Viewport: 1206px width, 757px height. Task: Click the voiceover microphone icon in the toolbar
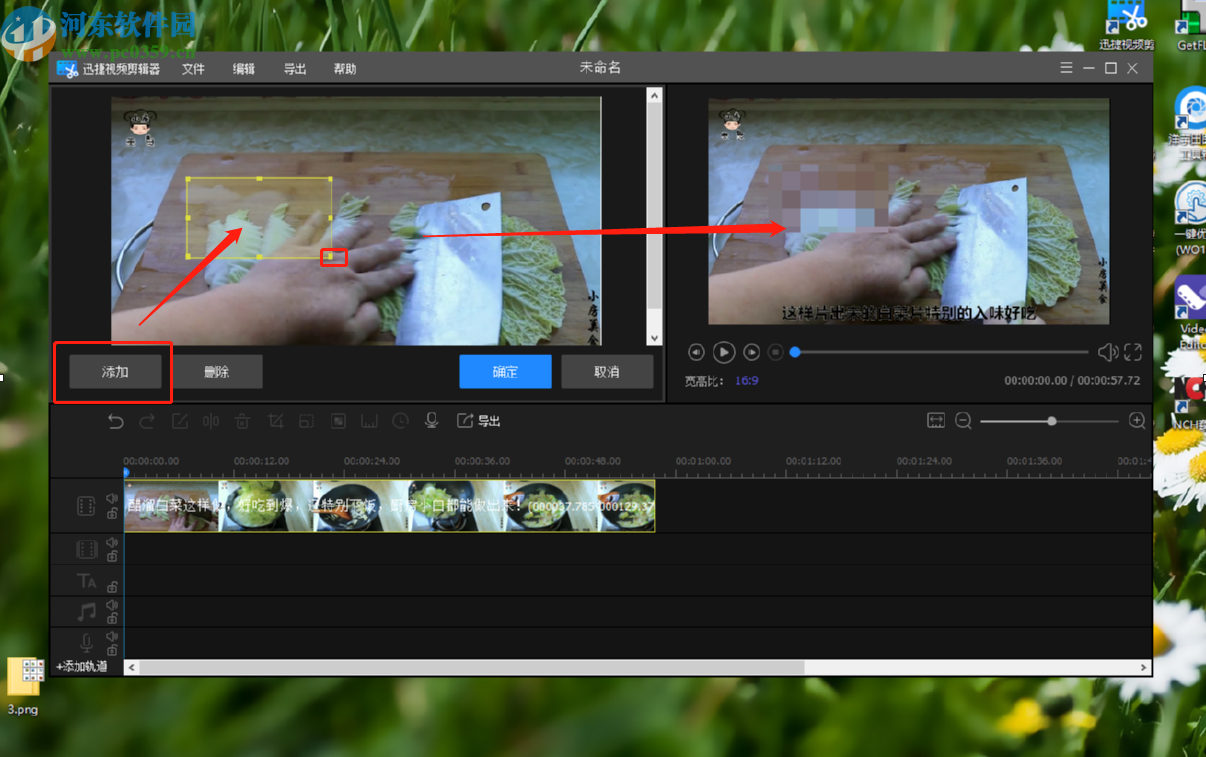431,421
